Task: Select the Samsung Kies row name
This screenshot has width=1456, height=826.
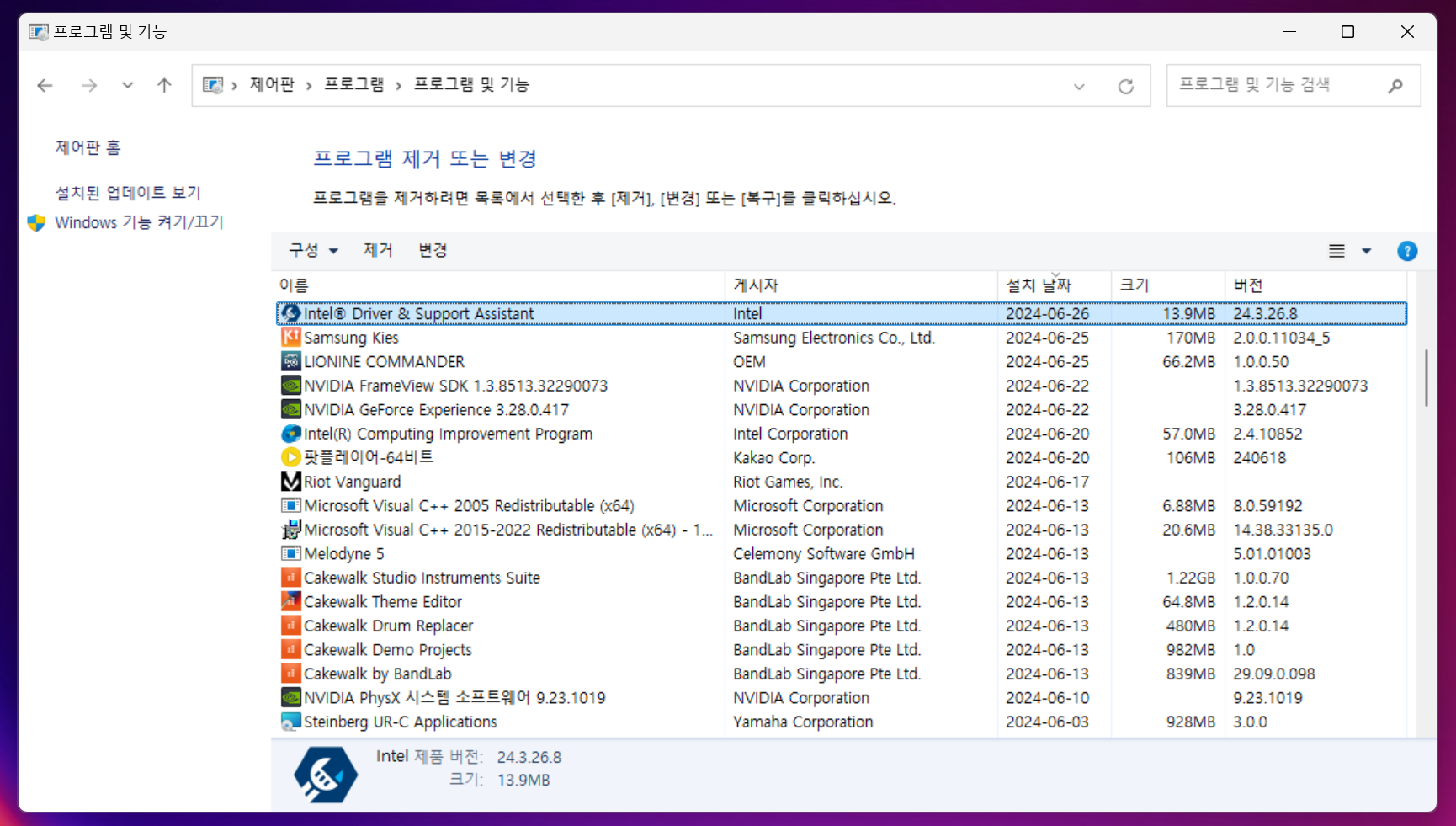Action: coord(351,338)
